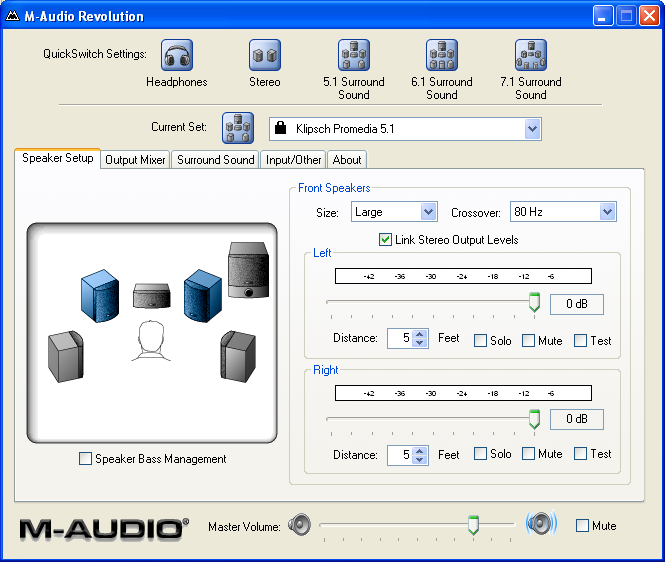
Task: Click the front left blue speaker
Action: click(x=100, y=296)
